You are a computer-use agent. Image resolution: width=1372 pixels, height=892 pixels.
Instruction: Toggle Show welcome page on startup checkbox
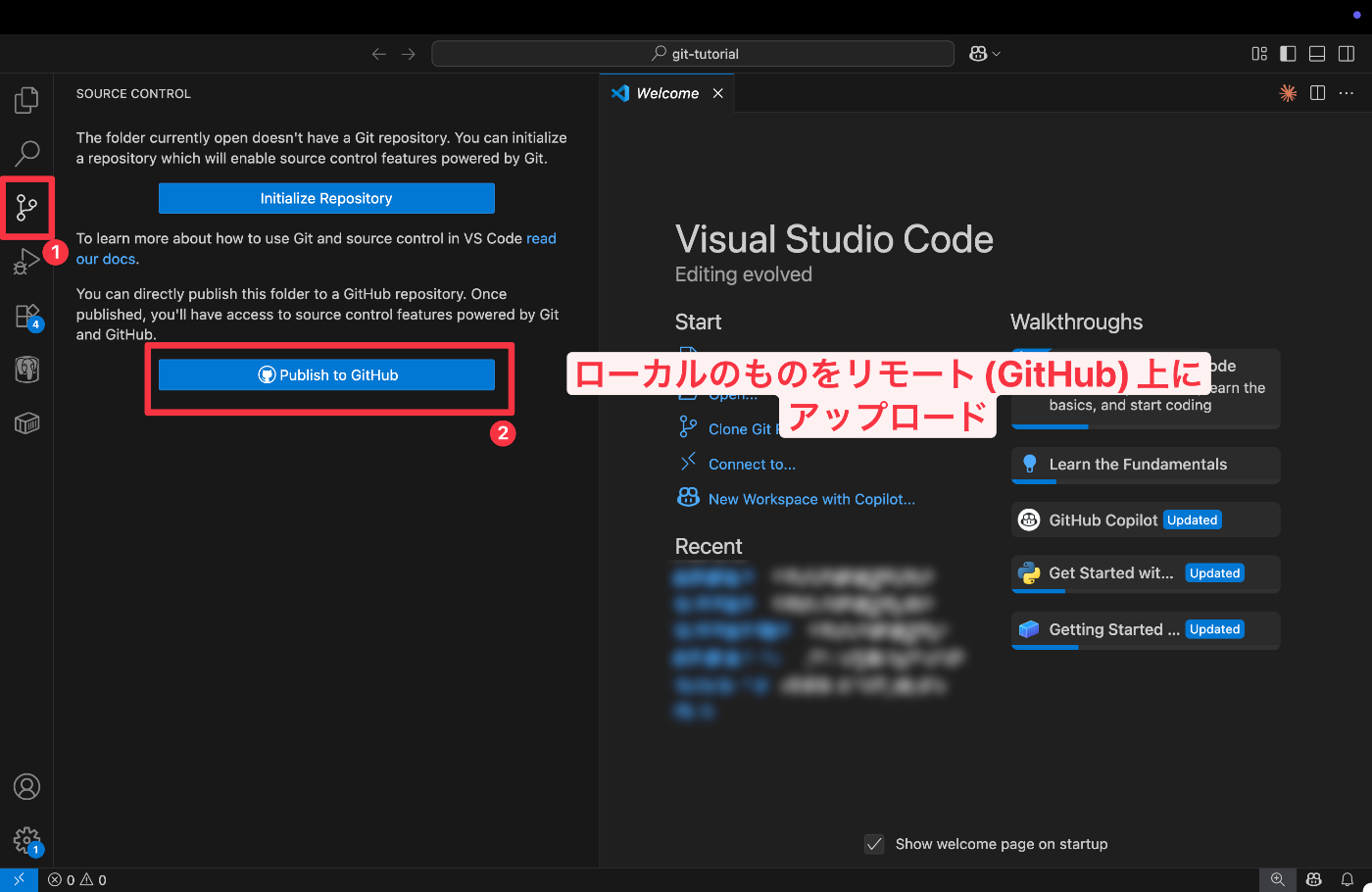874,844
